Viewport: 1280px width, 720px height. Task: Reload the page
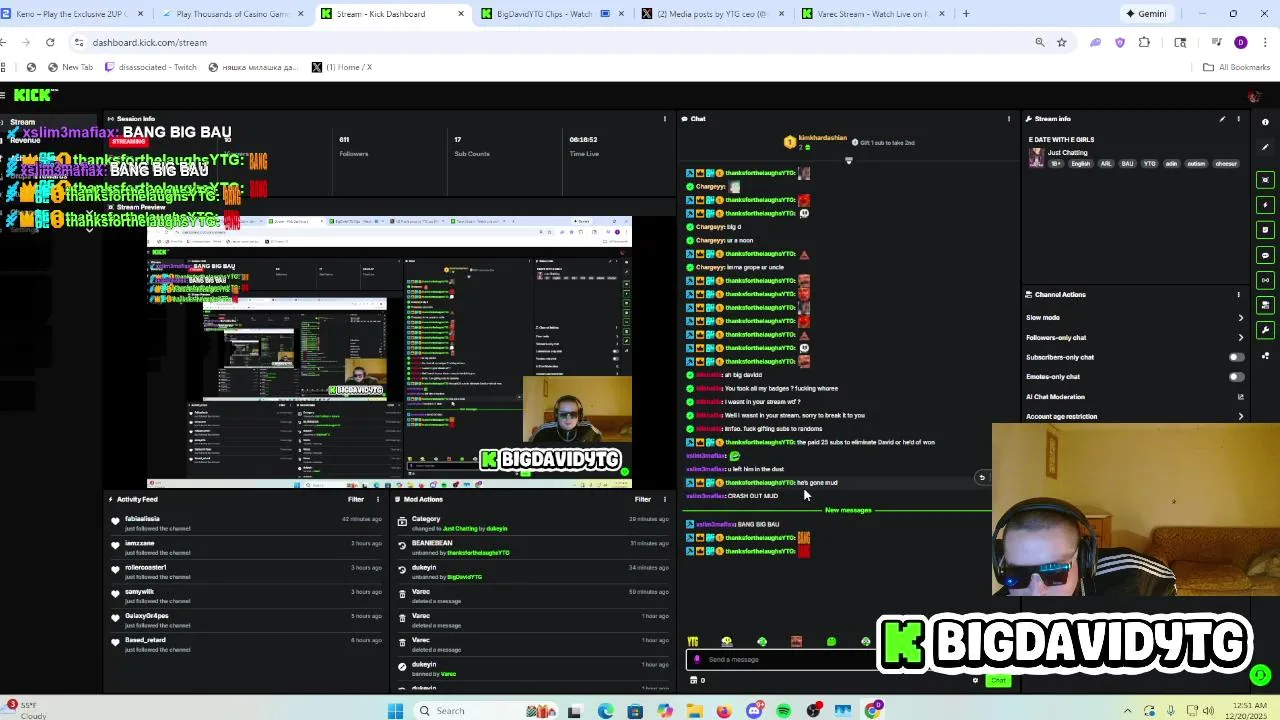50,42
